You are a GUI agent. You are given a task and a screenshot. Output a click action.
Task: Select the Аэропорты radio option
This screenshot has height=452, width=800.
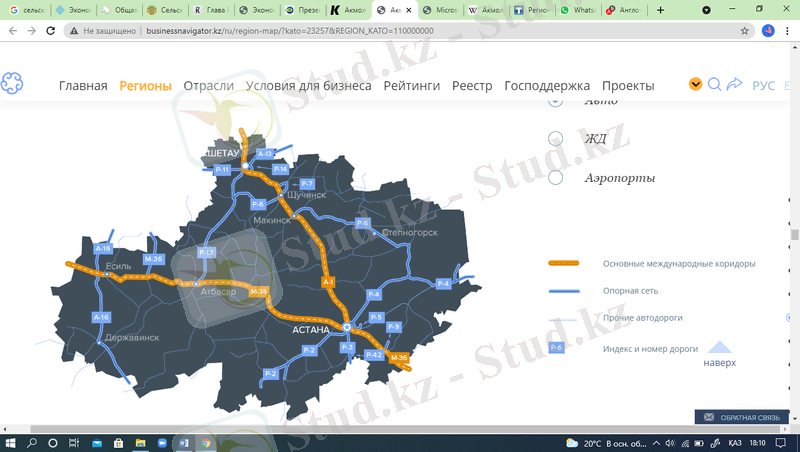(x=556, y=178)
